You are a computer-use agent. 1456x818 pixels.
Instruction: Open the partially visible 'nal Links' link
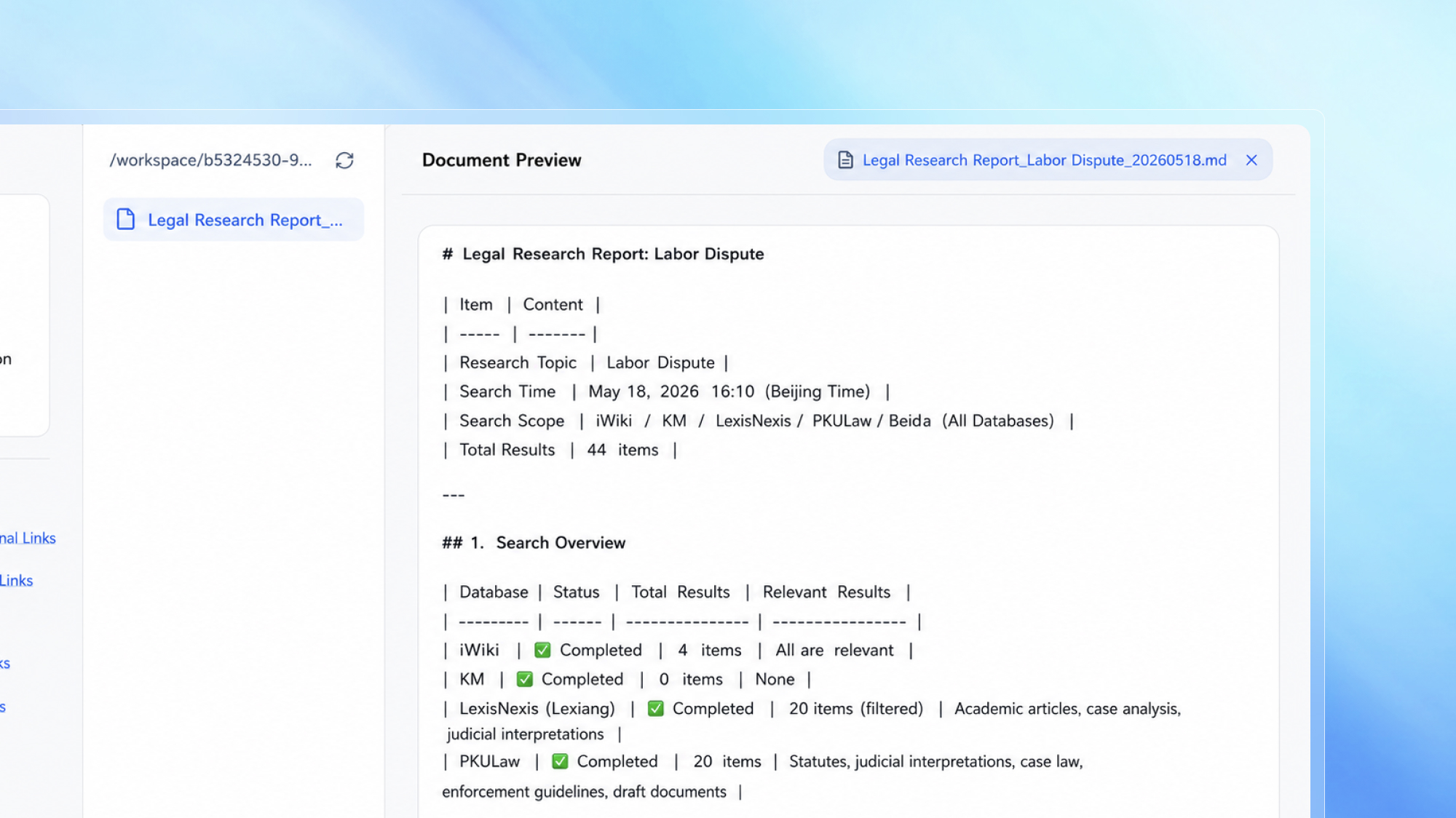(28, 538)
